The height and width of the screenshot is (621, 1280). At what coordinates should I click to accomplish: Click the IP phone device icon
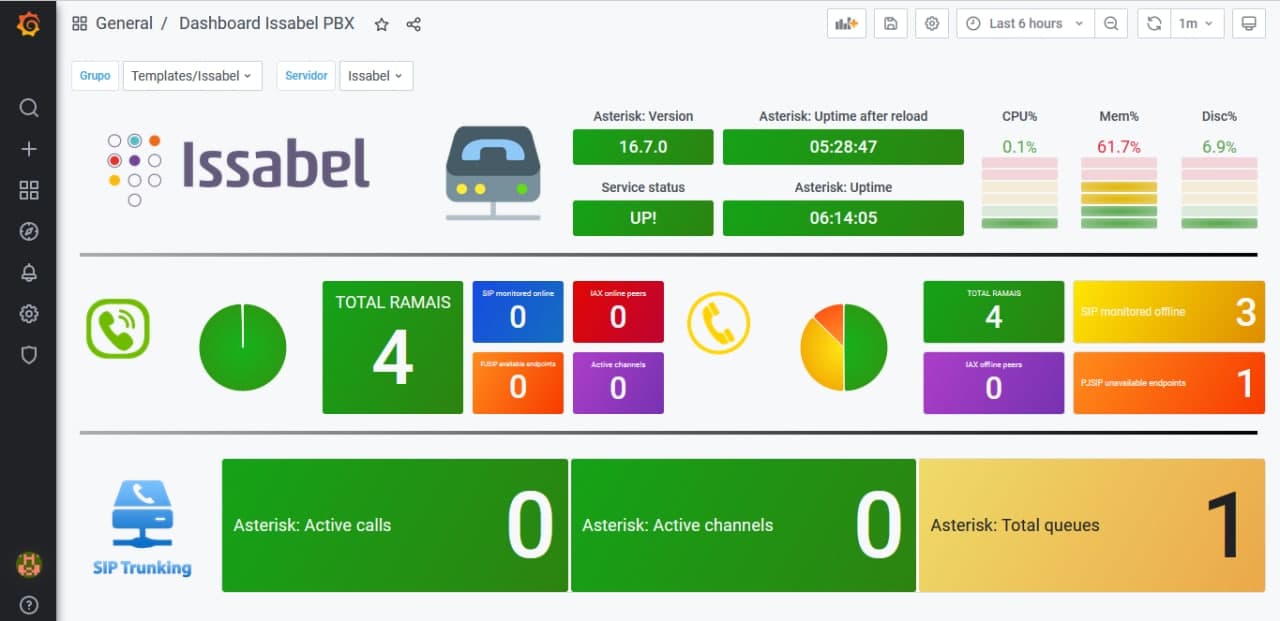pyautogui.click(x=493, y=173)
